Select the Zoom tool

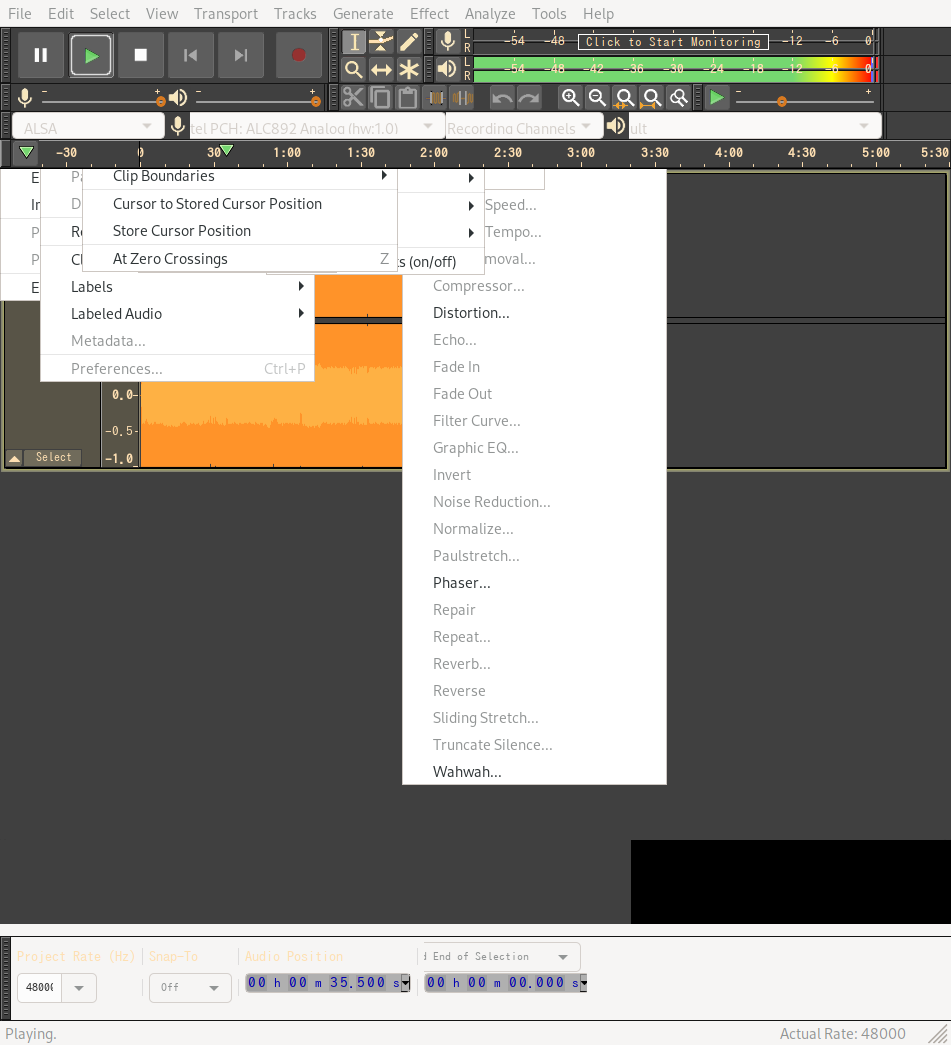(x=352, y=69)
